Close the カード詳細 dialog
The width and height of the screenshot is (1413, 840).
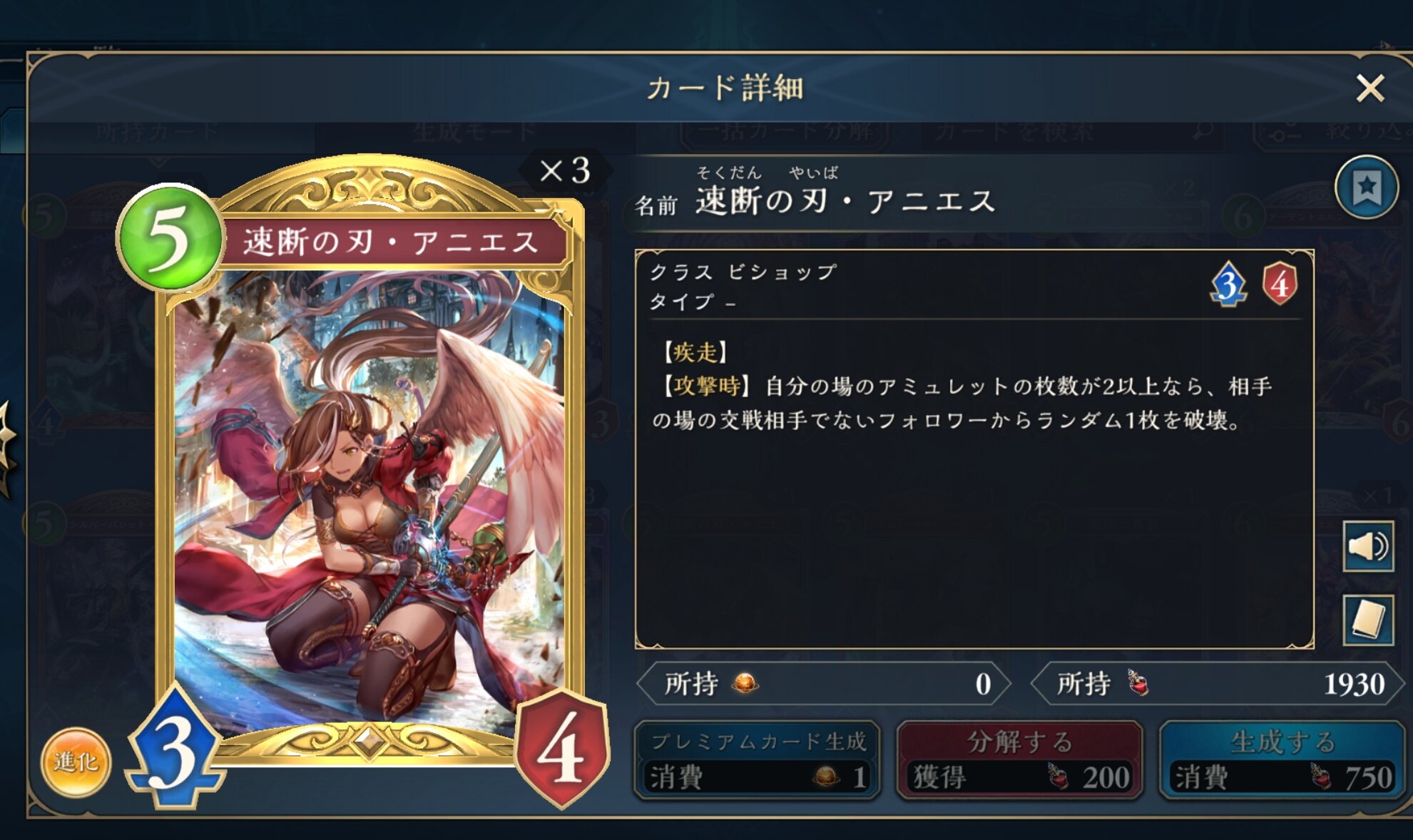tap(1369, 88)
